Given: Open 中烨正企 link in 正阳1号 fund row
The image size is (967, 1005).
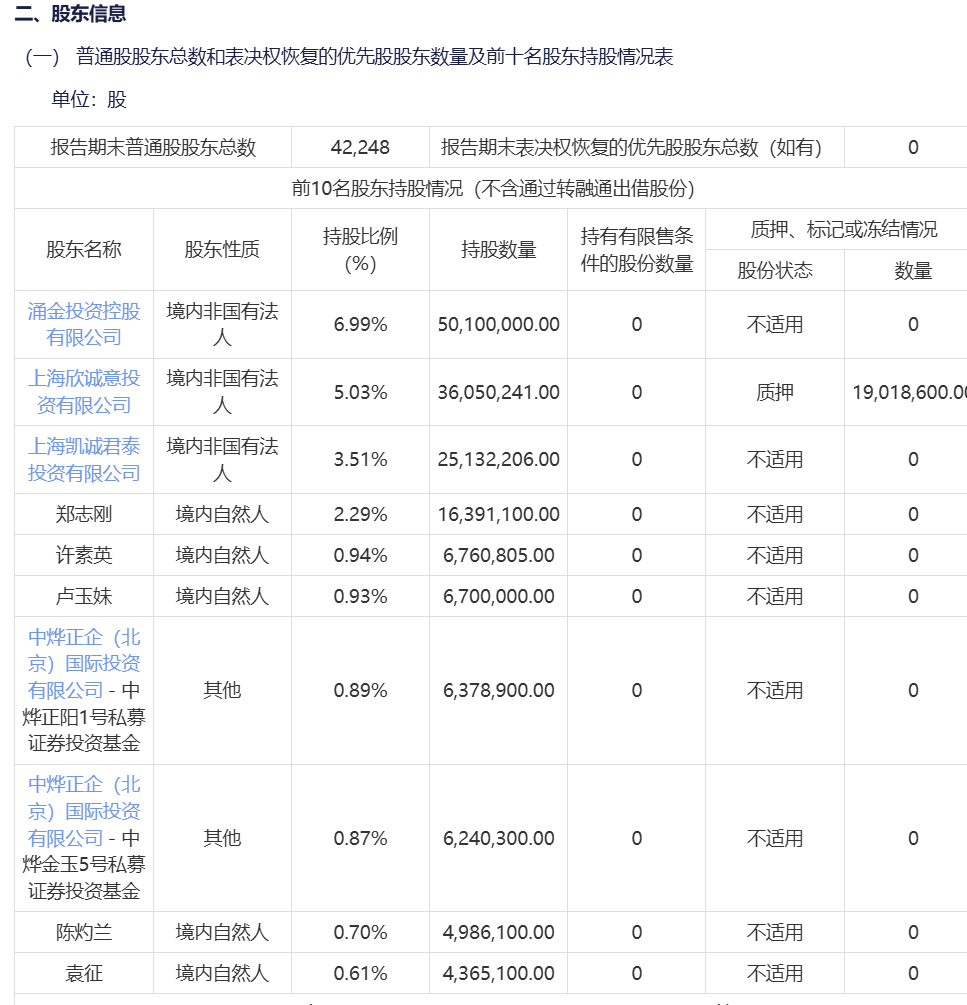Looking at the screenshot, I should [84, 663].
